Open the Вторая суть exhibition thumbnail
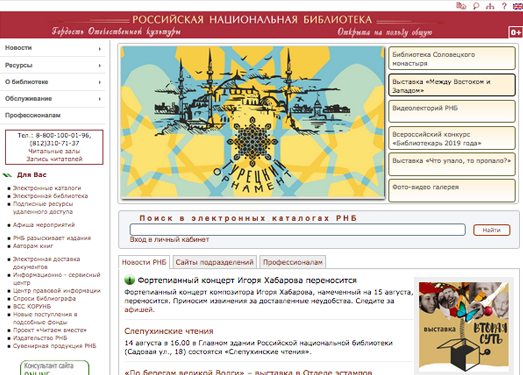 464,327
